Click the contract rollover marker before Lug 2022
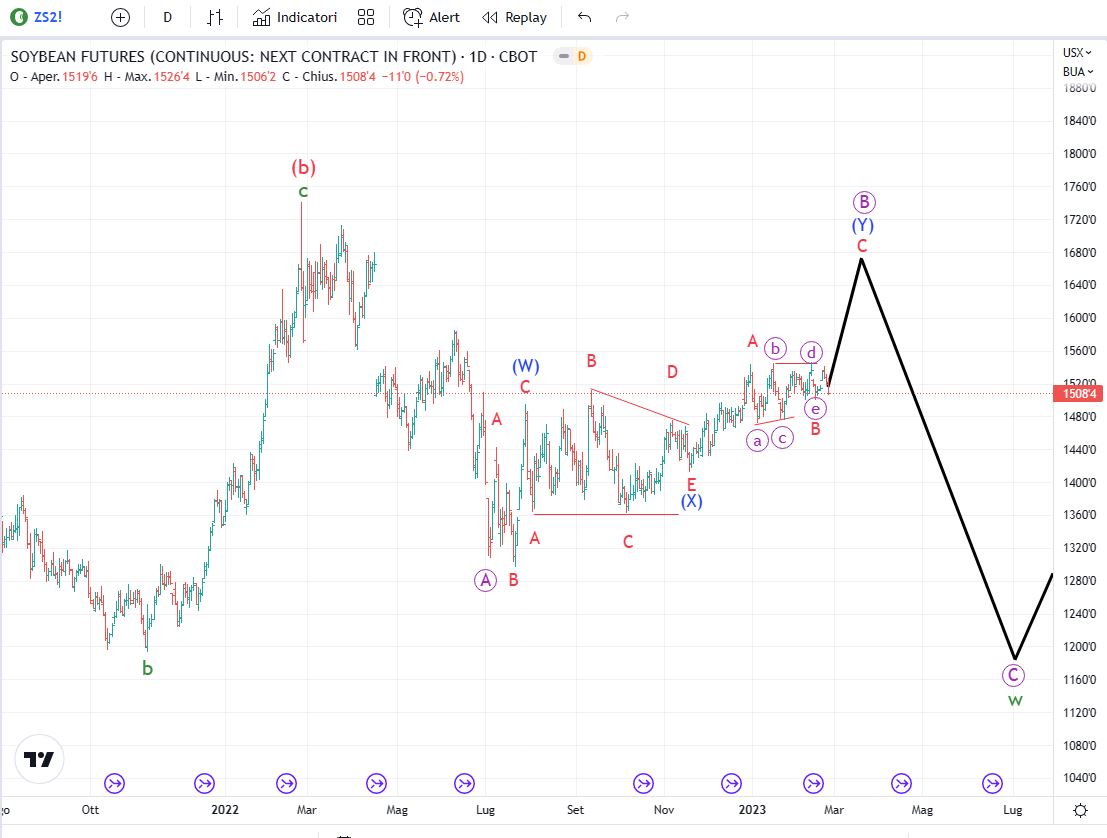This screenshot has height=838, width=1107. 464,783
